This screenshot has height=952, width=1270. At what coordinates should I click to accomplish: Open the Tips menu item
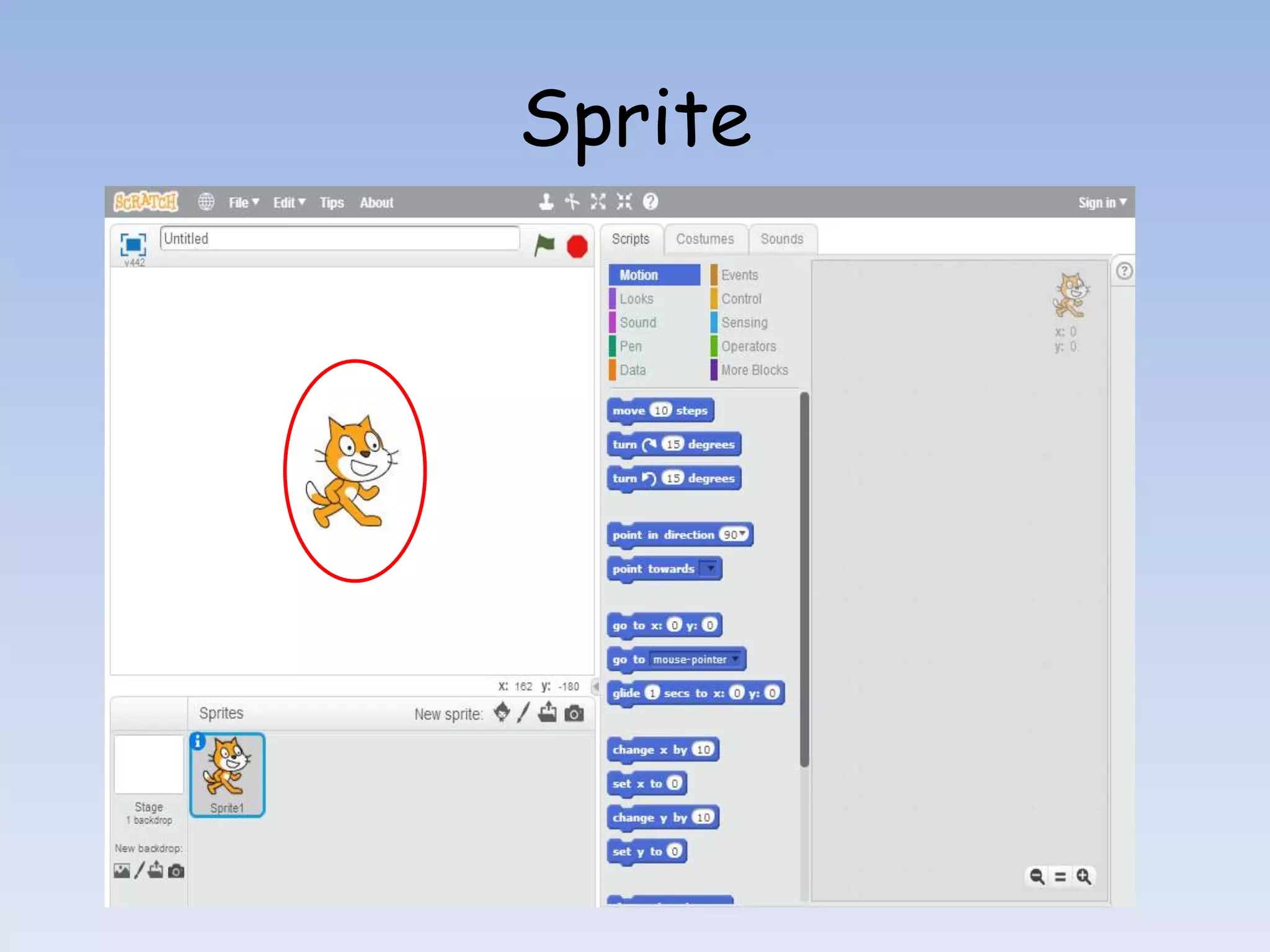332,203
